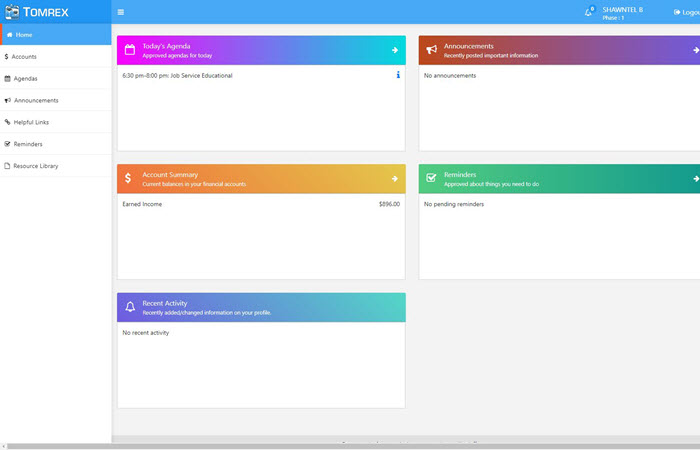The height and width of the screenshot is (450, 700).
Task: Click the Recent Activity card title
Action: point(165,303)
